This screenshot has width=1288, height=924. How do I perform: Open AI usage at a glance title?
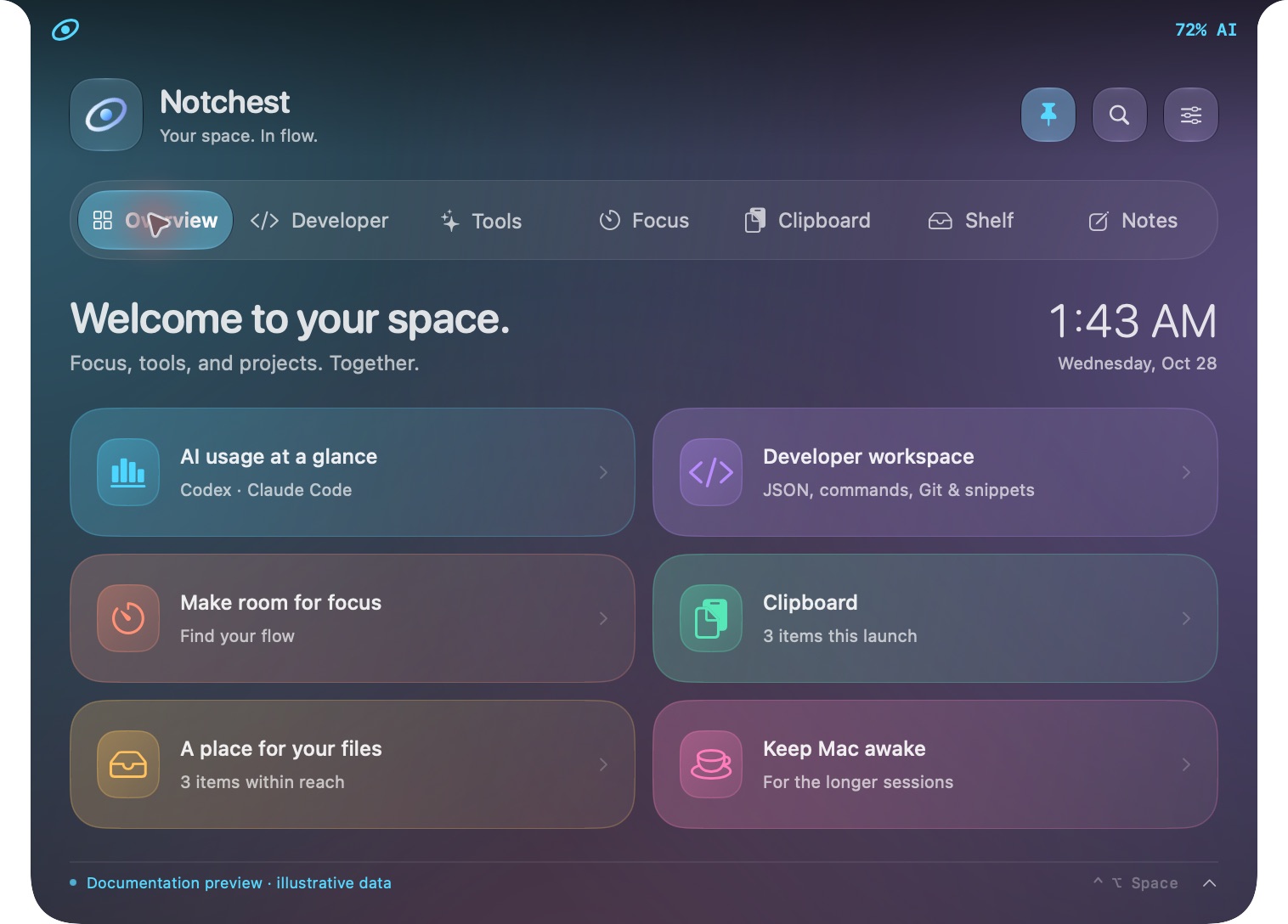point(279,457)
